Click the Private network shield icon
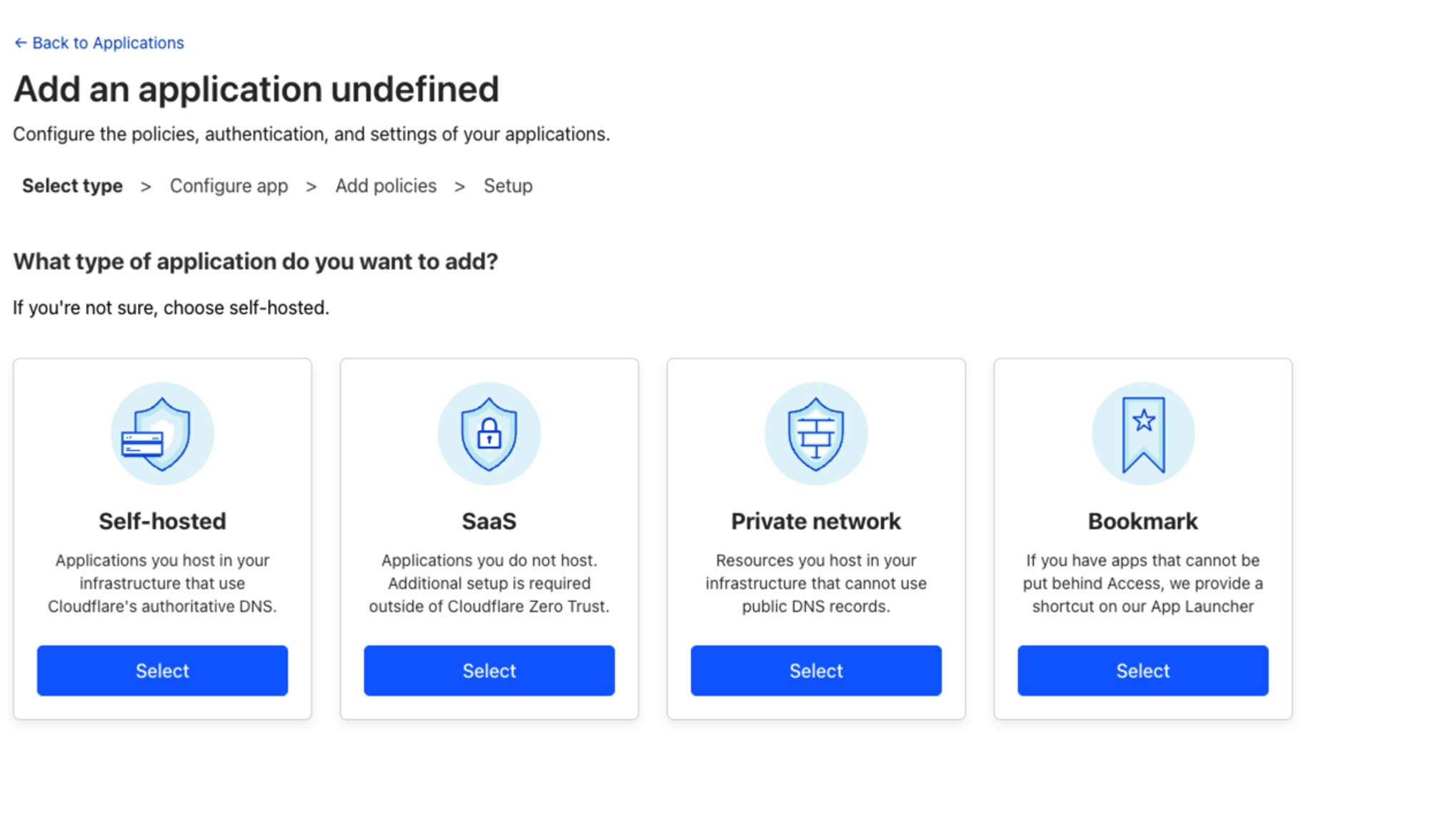The image size is (1429, 840). click(816, 434)
